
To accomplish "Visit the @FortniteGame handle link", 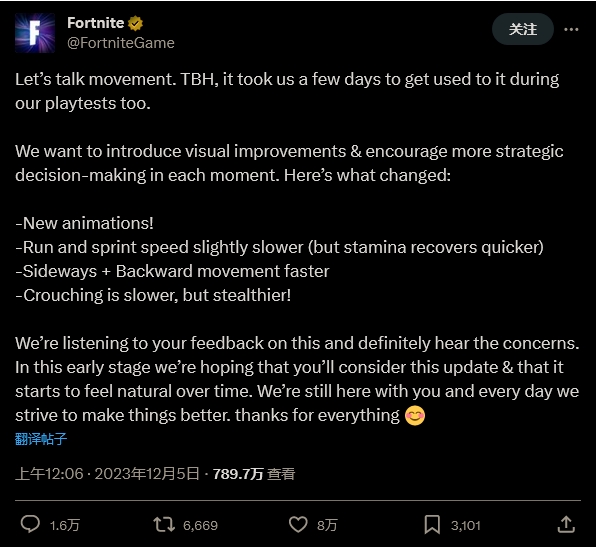I will pyautogui.click(x=121, y=43).
